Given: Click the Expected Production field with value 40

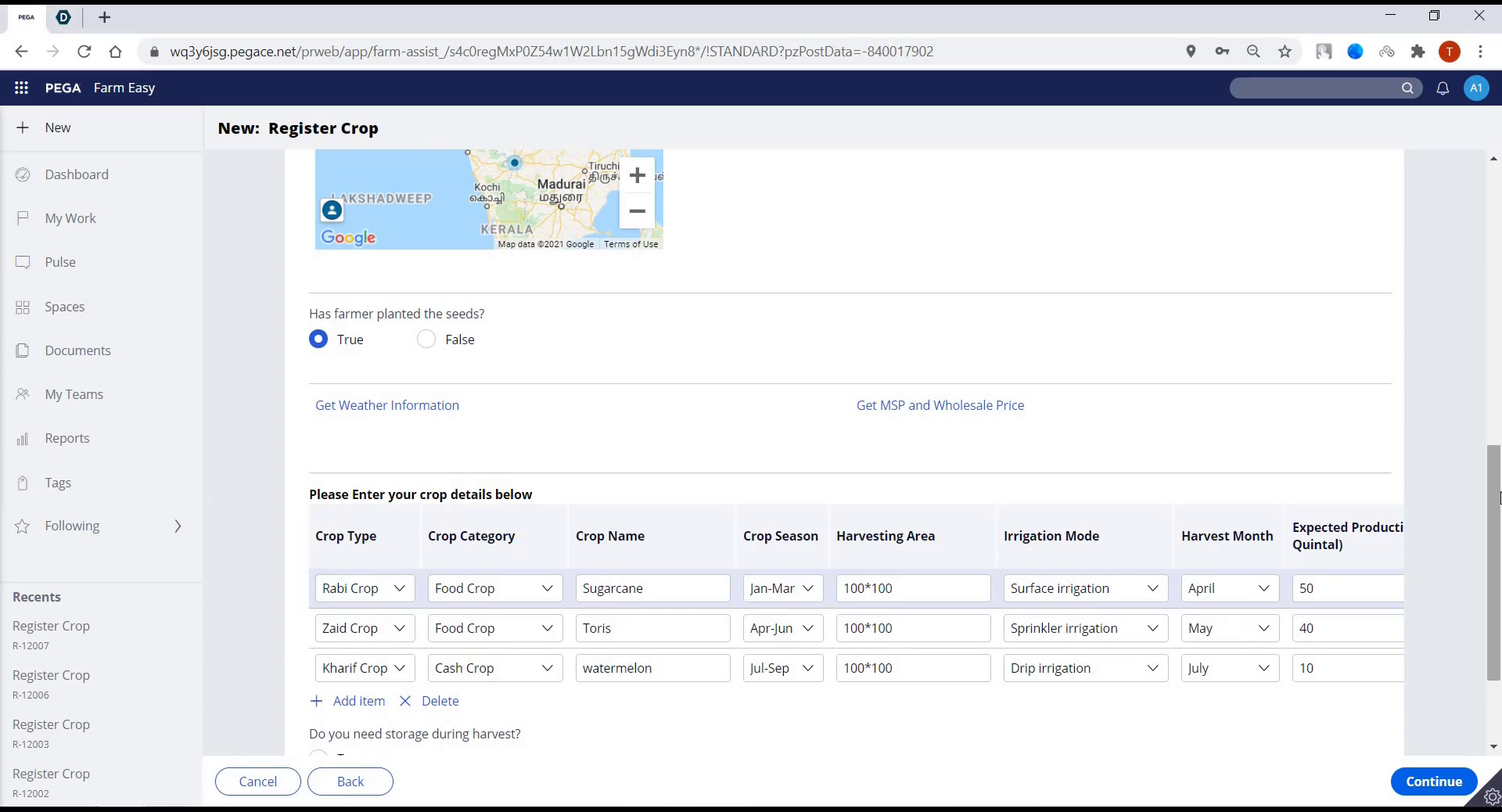Looking at the screenshot, I should 1348,628.
